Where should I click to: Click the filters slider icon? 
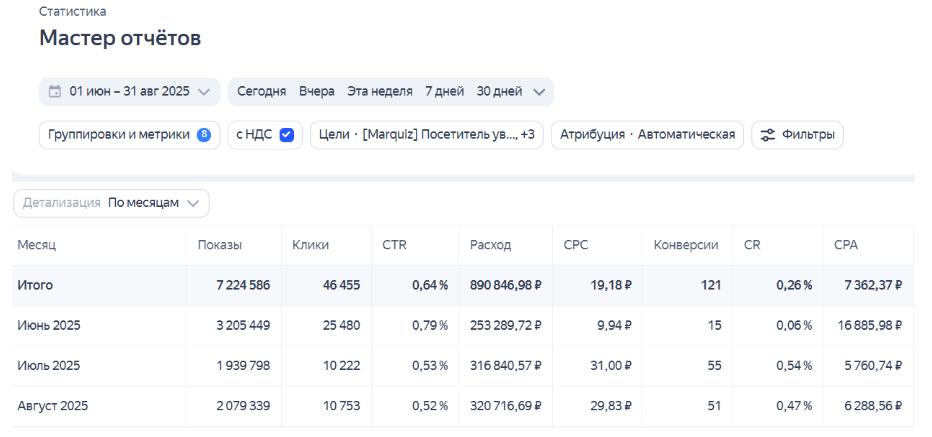pos(768,135)
